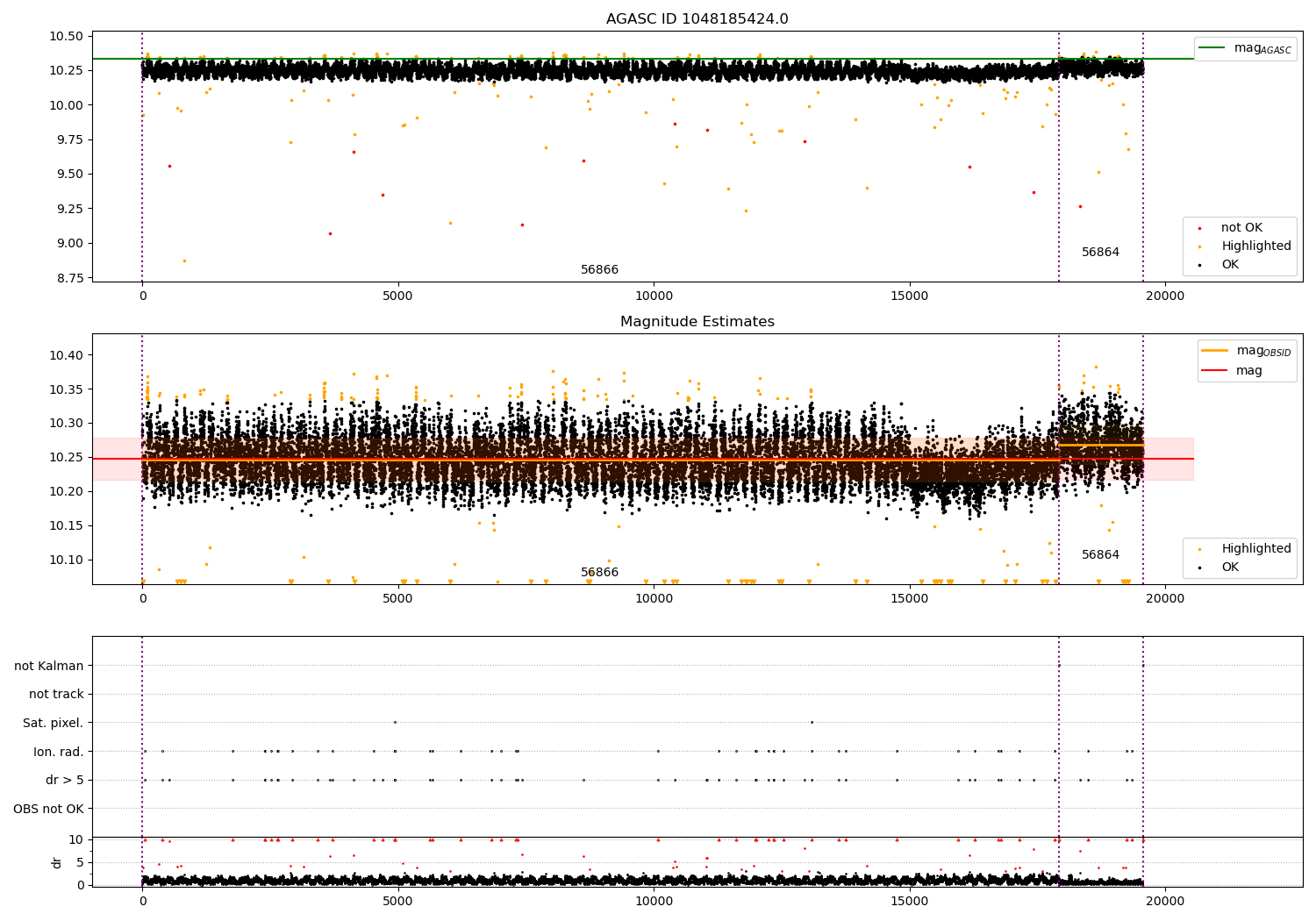Click the orange mag OBSID legend line
1316x921 pixels.
pos(1214,351)
